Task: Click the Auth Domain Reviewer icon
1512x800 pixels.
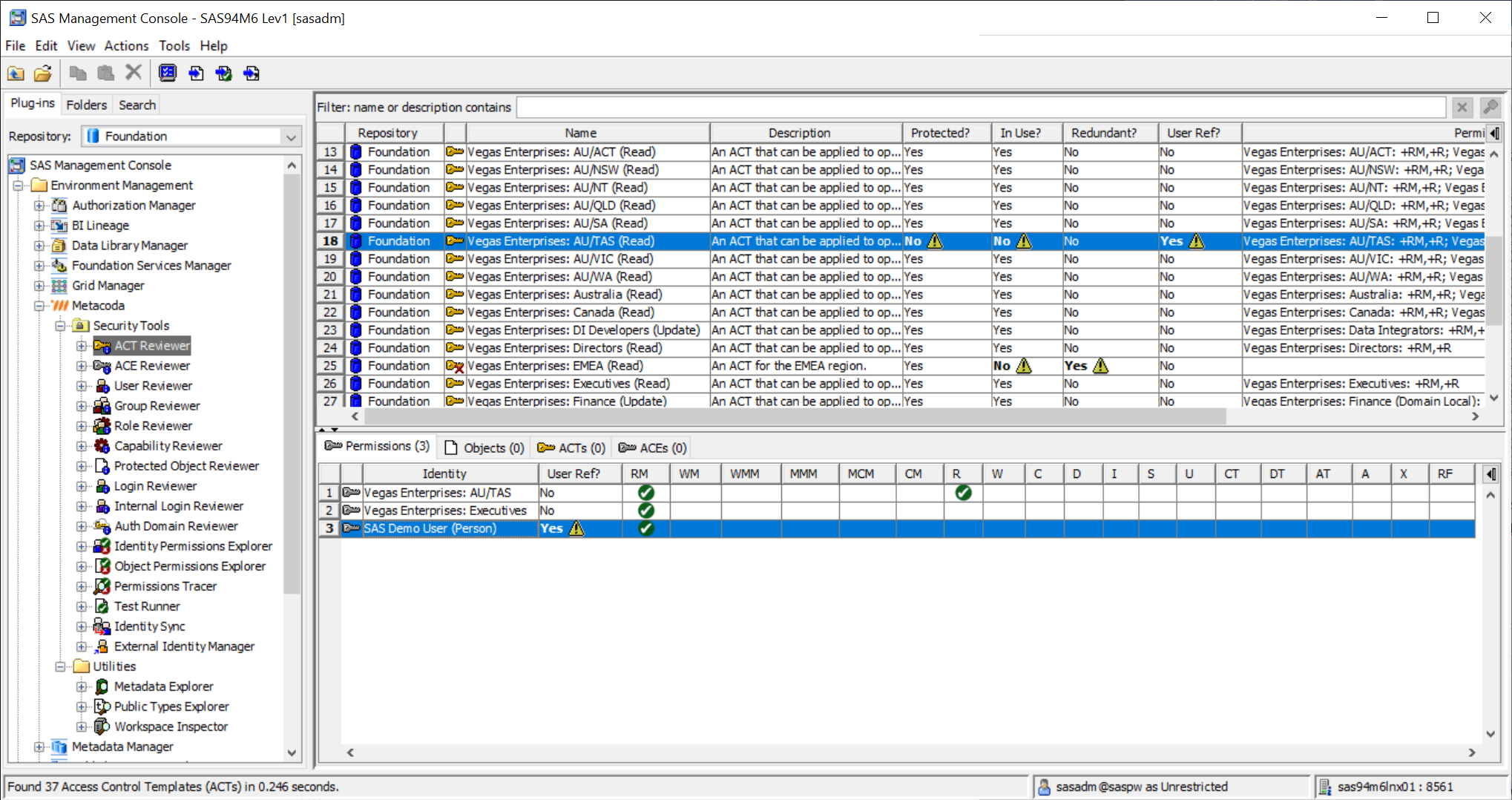Action: [102, 526]
